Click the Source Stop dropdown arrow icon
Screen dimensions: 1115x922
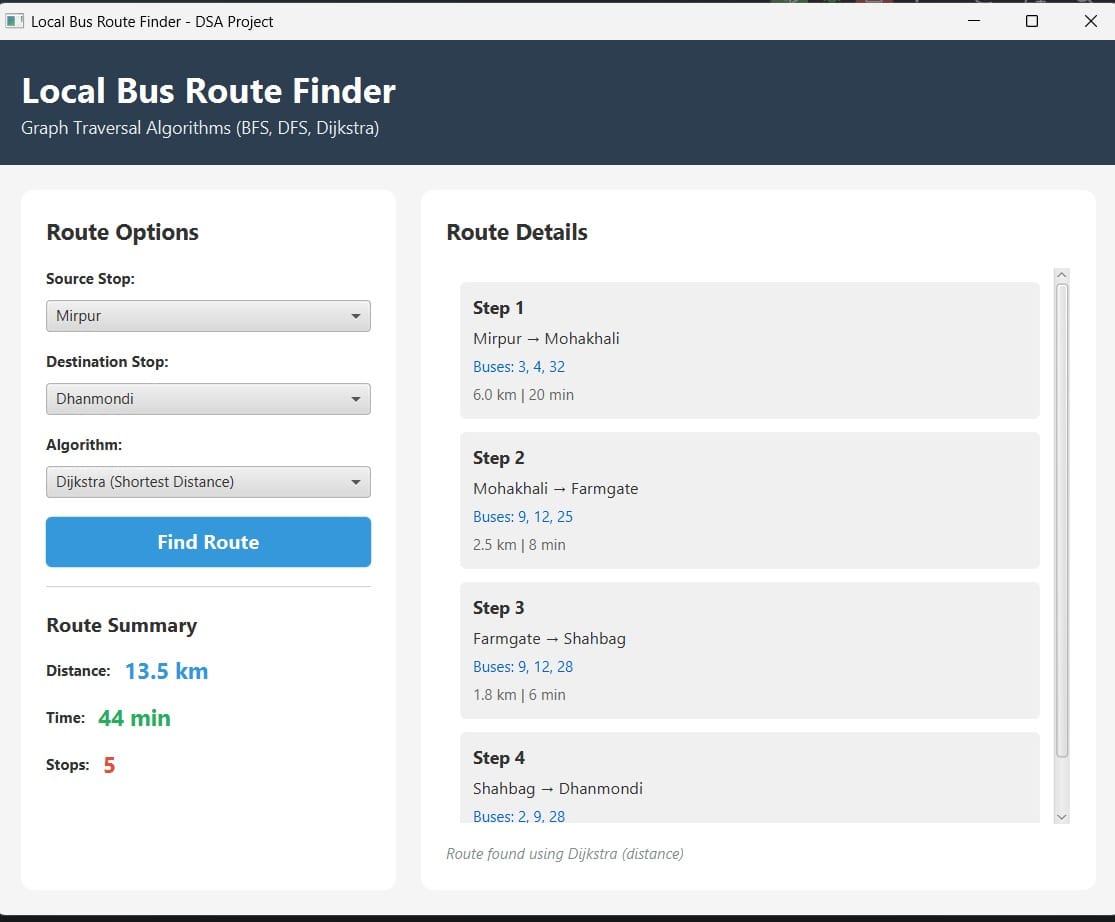(x=356, y=317)
